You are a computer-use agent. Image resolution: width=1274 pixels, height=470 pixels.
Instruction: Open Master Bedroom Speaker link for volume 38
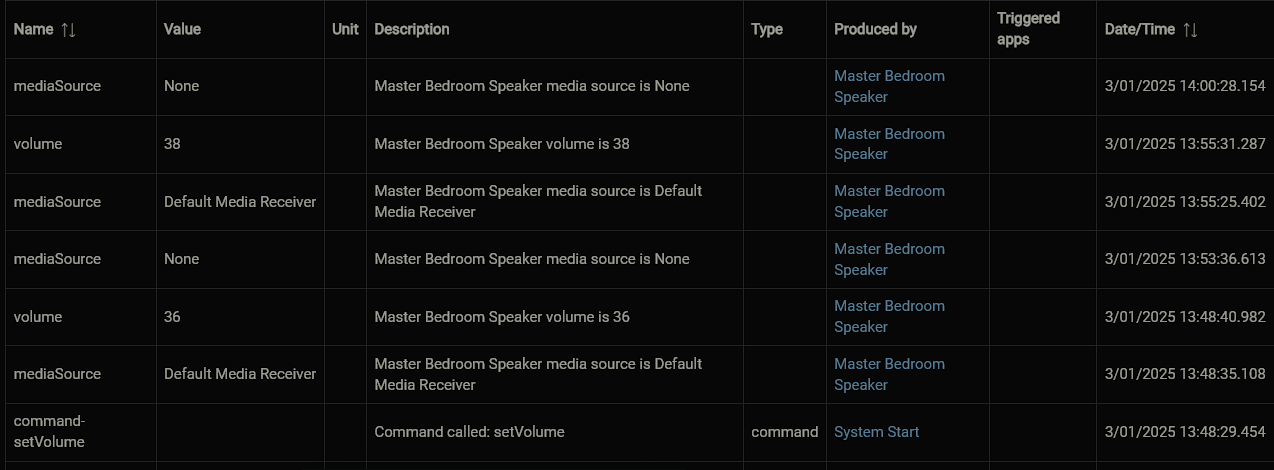click(x=889, y=144)
